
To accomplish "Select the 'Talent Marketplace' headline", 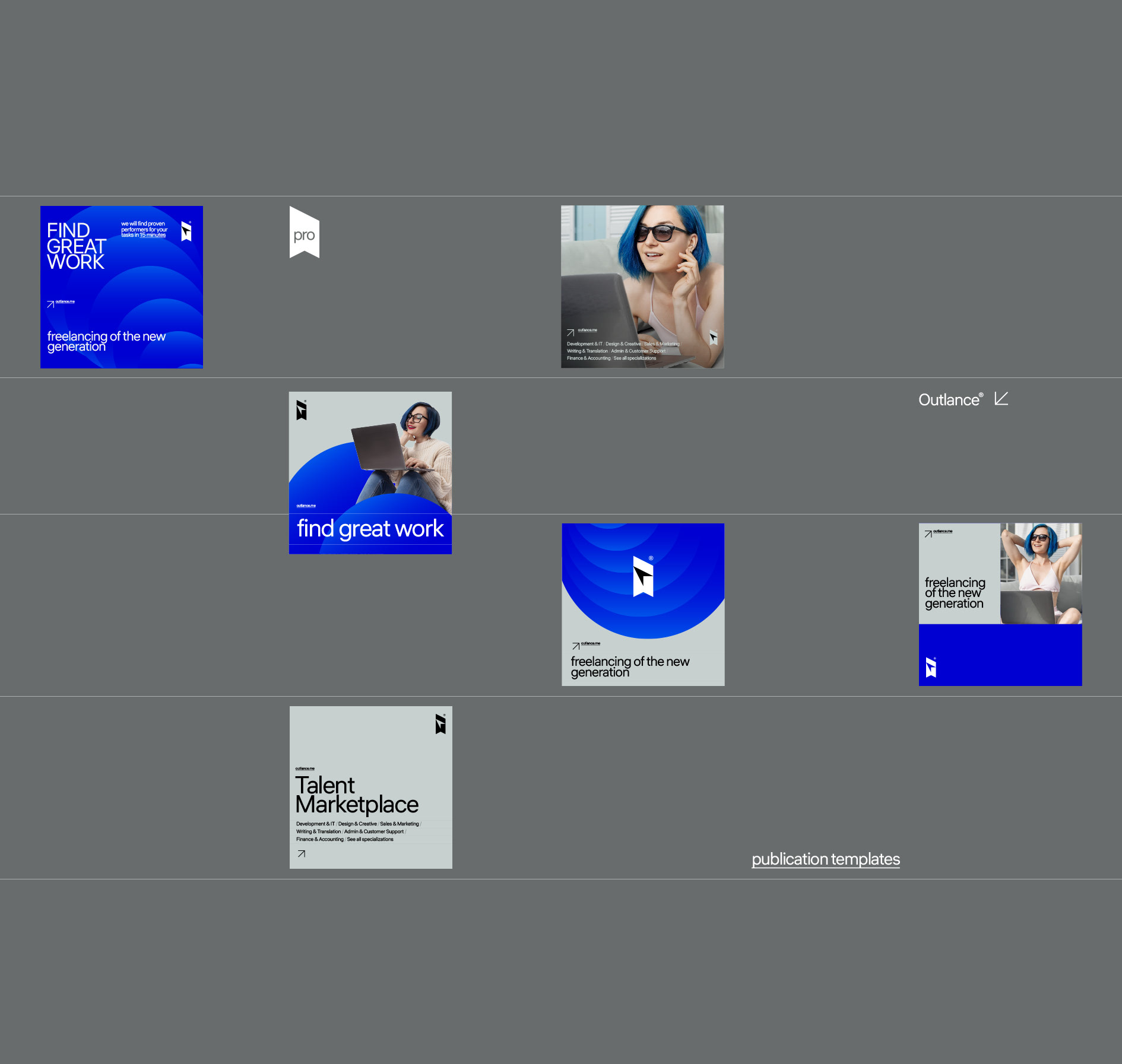I will 356,795.
